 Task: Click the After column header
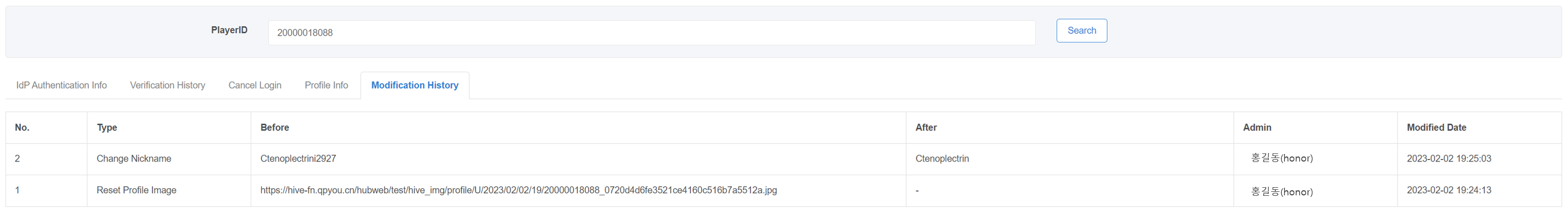pyautogui.click(x=926, y=128)
